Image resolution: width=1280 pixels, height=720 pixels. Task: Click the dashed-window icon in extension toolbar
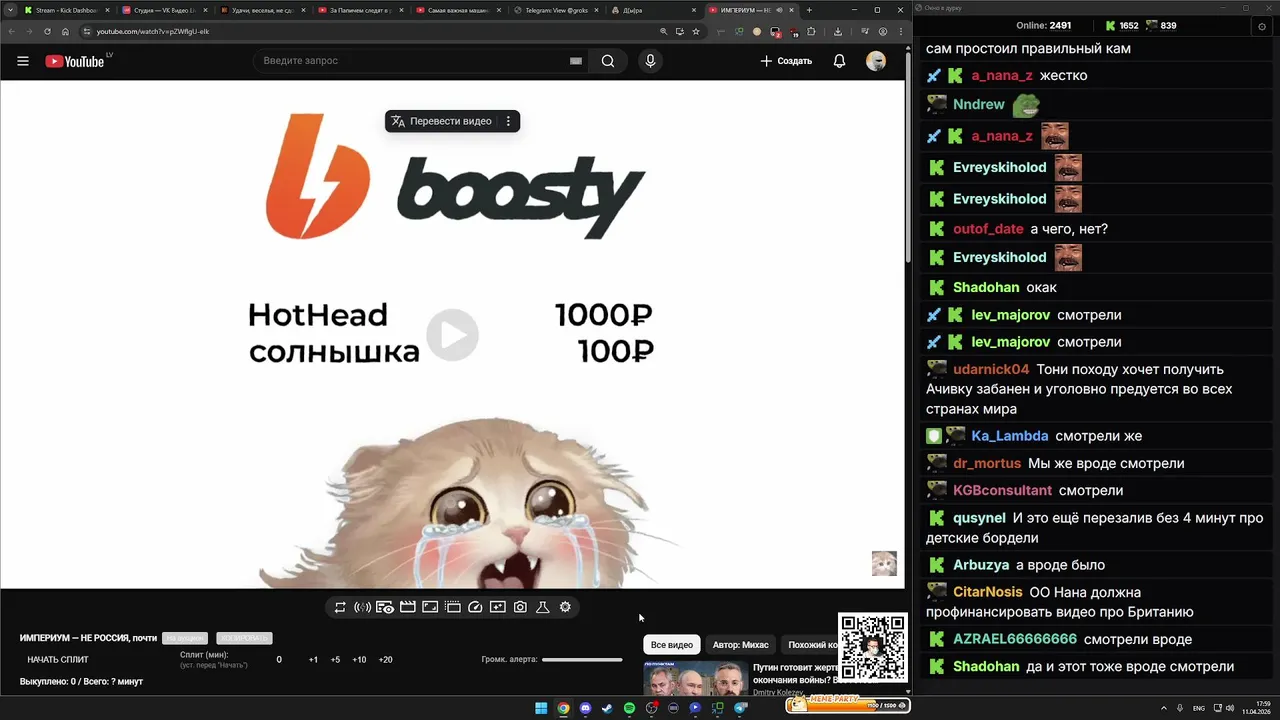(452, 607)
